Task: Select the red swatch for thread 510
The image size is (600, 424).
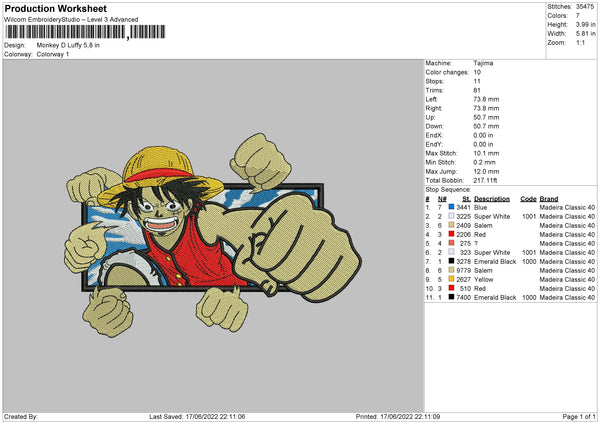Action: (452, 288)
